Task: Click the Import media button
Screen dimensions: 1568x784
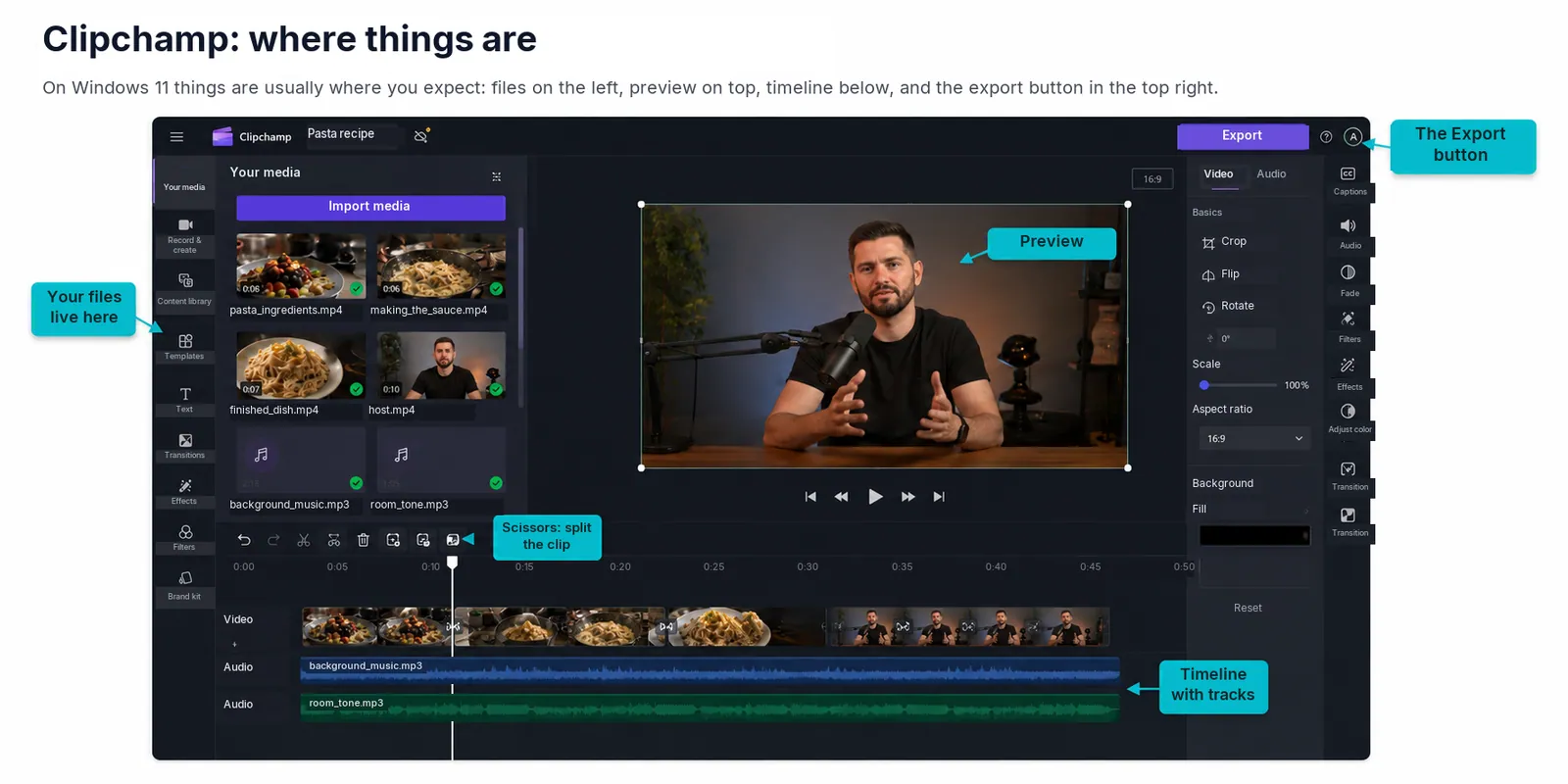Action: [x=370, y=207]
